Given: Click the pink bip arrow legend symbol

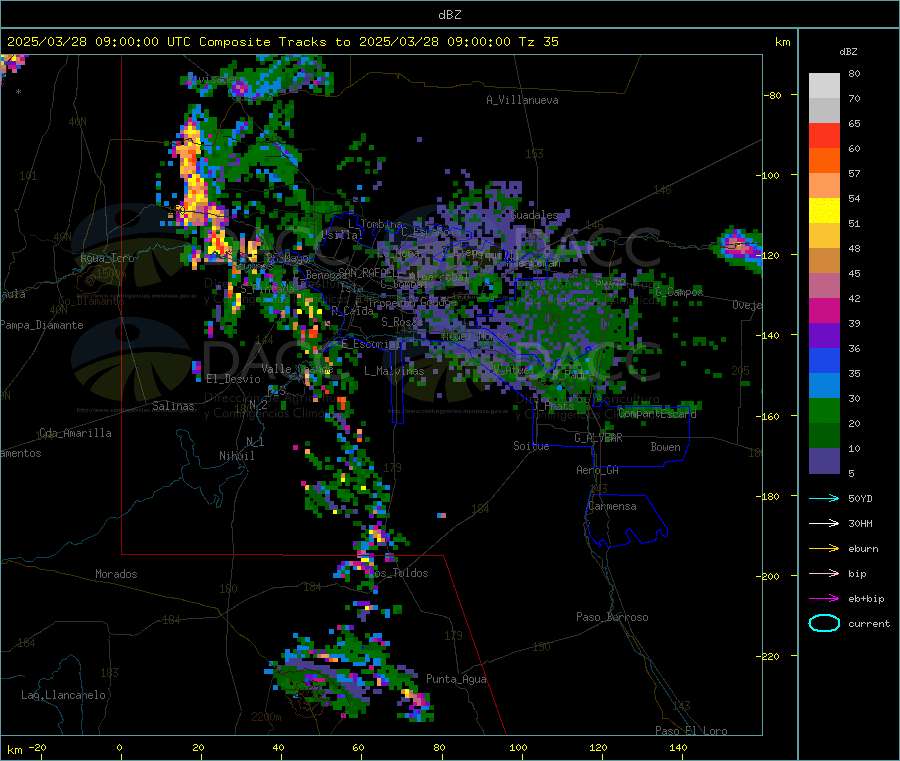Looking at the screenshot, I should [x=824, y=573].
